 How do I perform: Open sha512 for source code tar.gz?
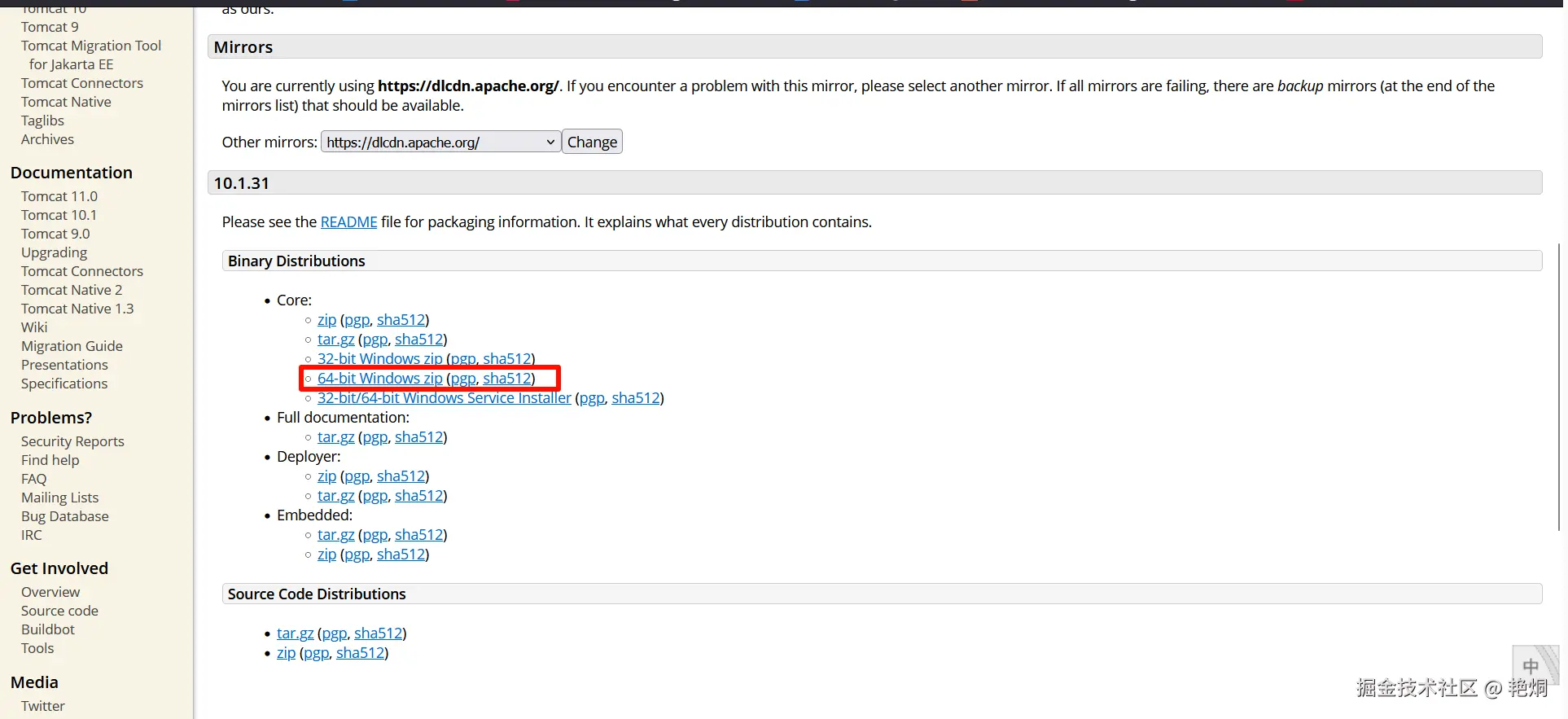(378, 634)
